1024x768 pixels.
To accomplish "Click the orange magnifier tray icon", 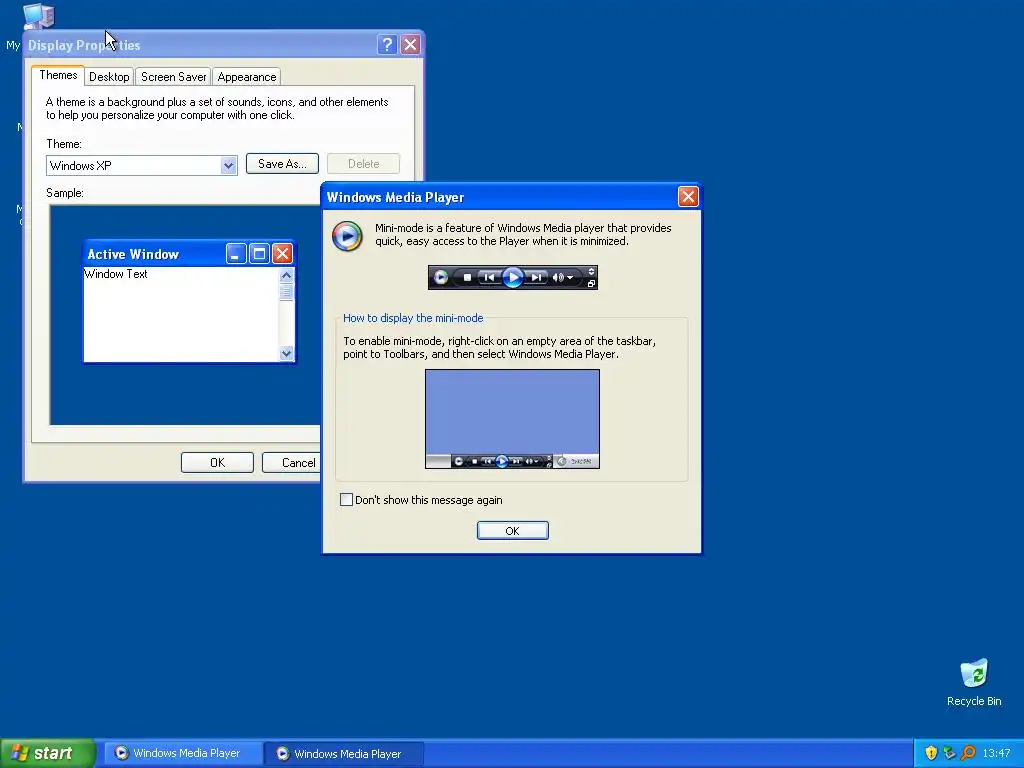I will point(968,753).
